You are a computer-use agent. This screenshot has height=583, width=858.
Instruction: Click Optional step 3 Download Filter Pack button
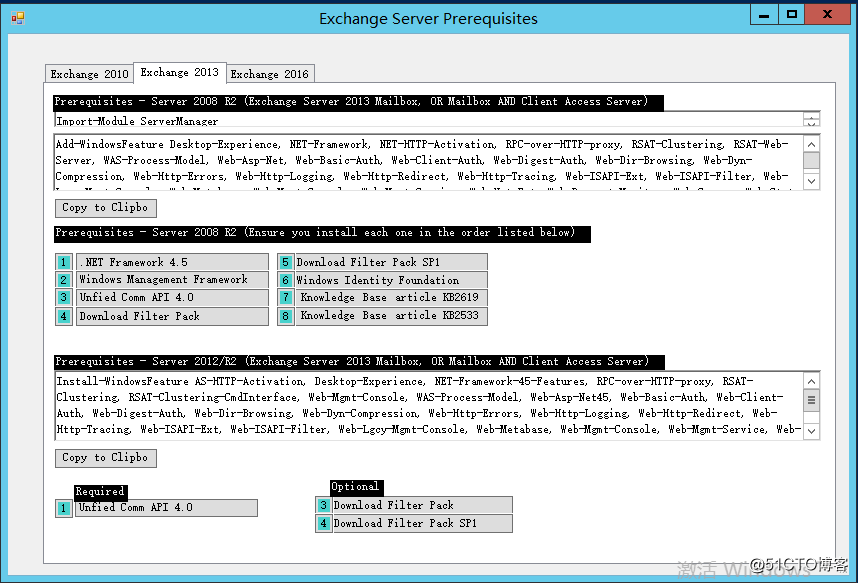(422, 505)
